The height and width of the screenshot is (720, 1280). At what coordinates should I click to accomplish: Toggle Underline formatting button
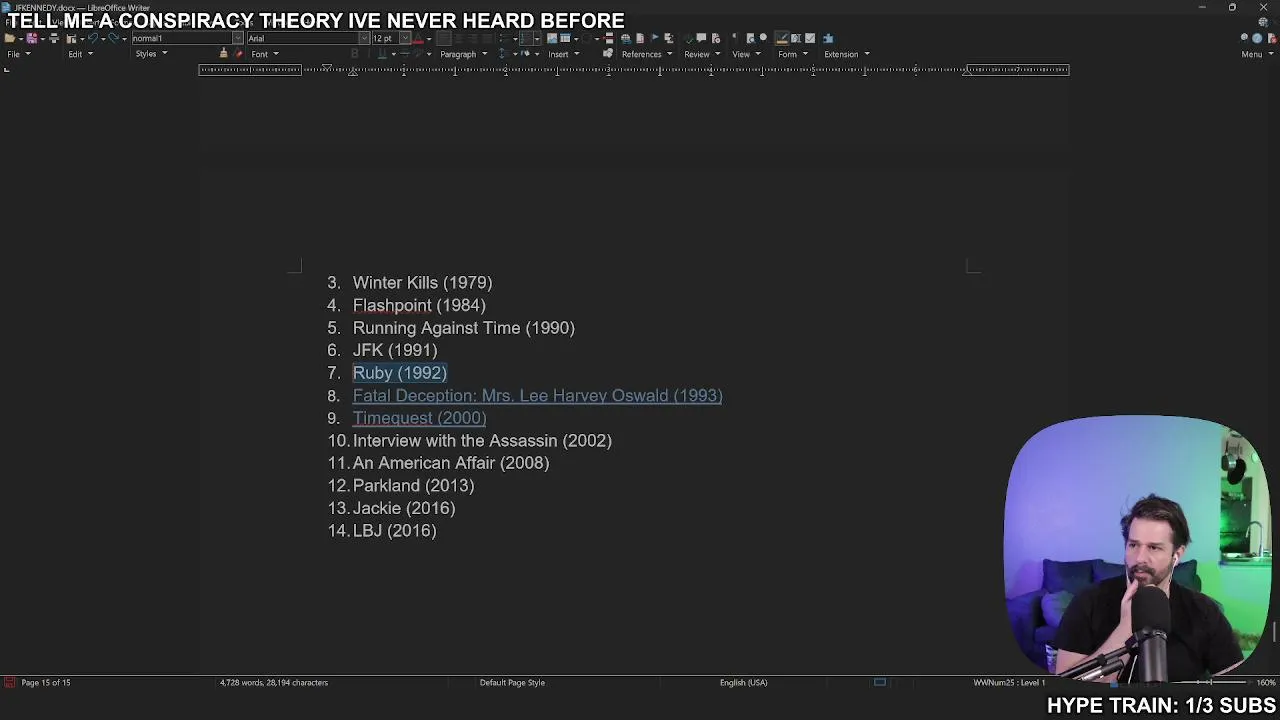[x=382, y=53]
